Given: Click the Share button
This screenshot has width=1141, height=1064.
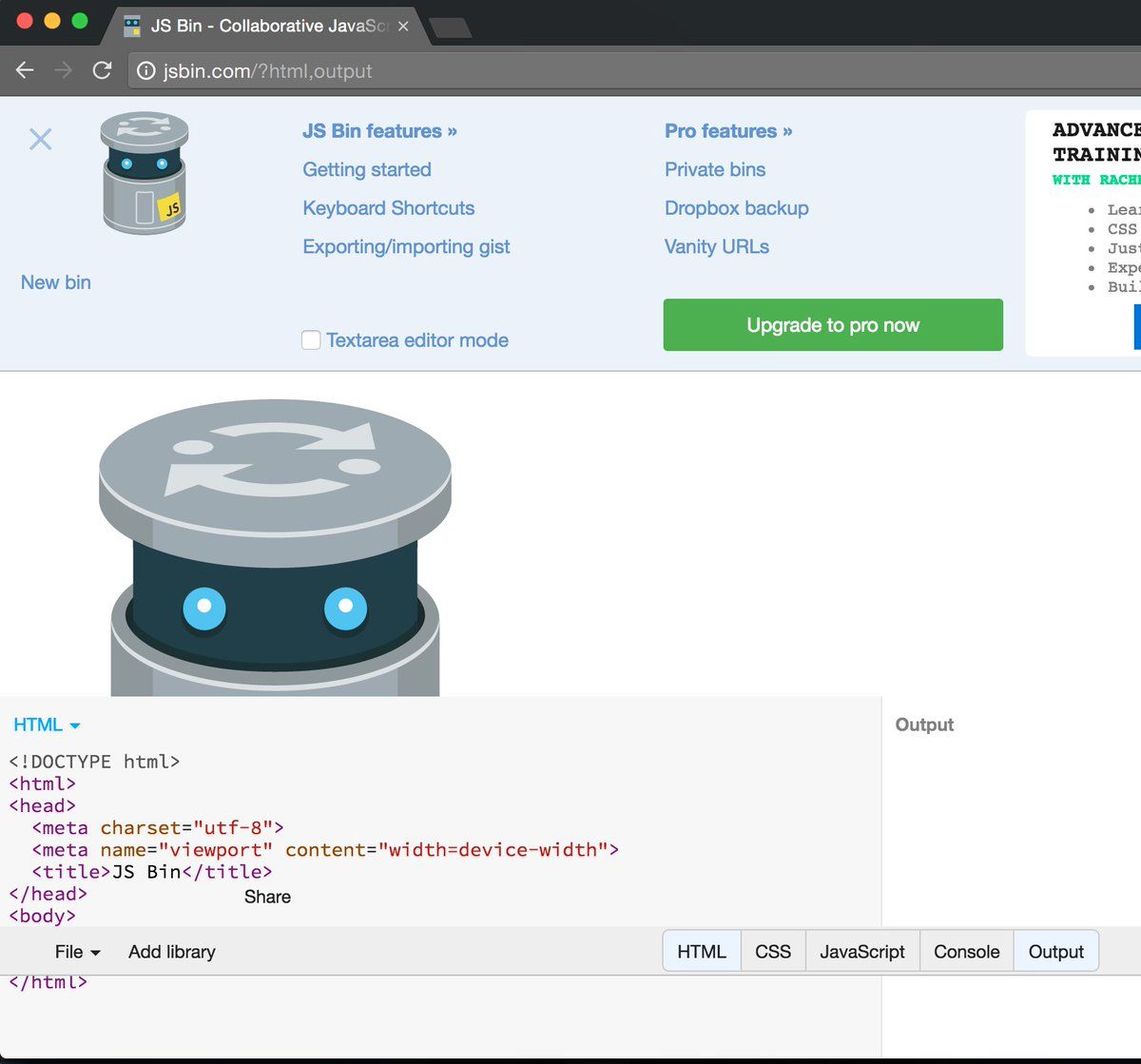Looking at the screenshot, I should [267, 897].
